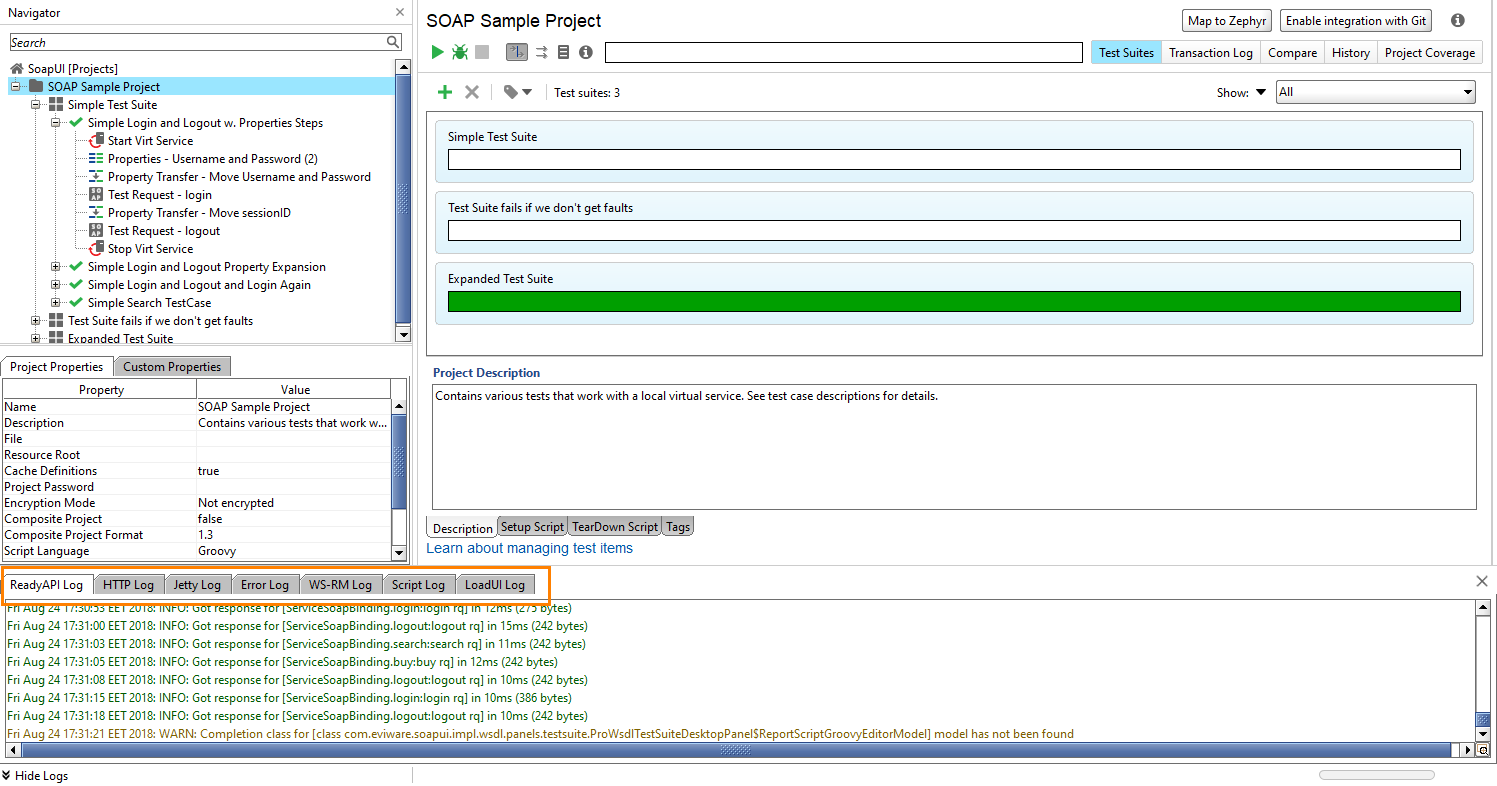Screen dimensions: 1497x786
Task: Click the Expanded Test Suite green progress bar
Action: [954, 301]
